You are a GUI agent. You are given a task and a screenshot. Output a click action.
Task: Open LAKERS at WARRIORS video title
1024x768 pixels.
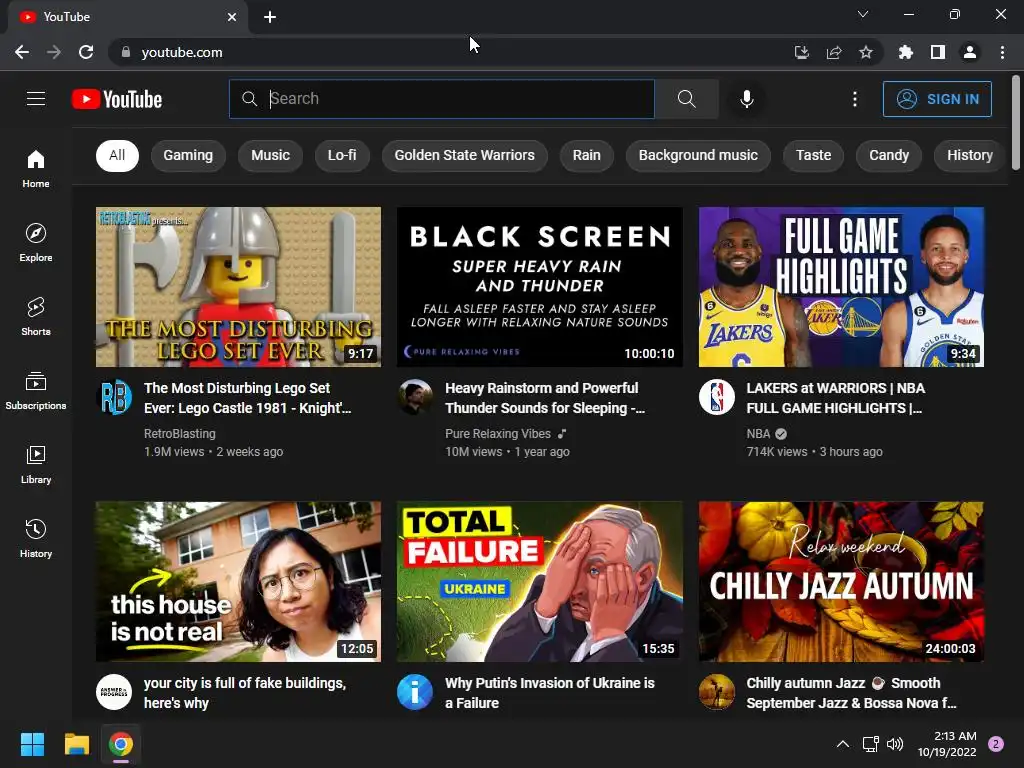(836, 398)
